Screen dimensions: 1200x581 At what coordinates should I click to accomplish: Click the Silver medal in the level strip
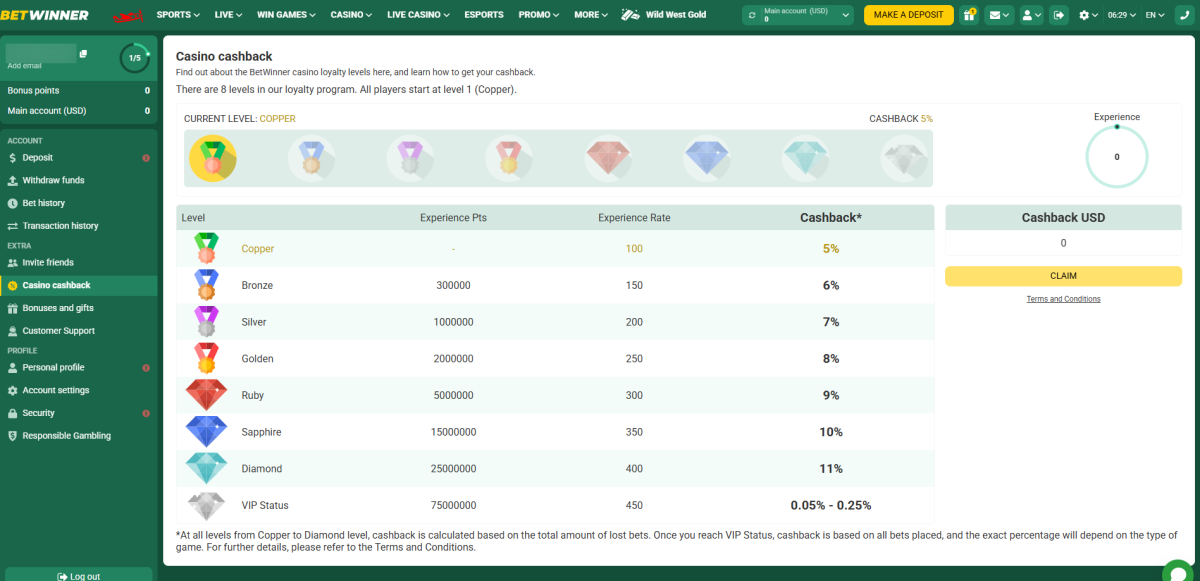[x=411, y=158]
